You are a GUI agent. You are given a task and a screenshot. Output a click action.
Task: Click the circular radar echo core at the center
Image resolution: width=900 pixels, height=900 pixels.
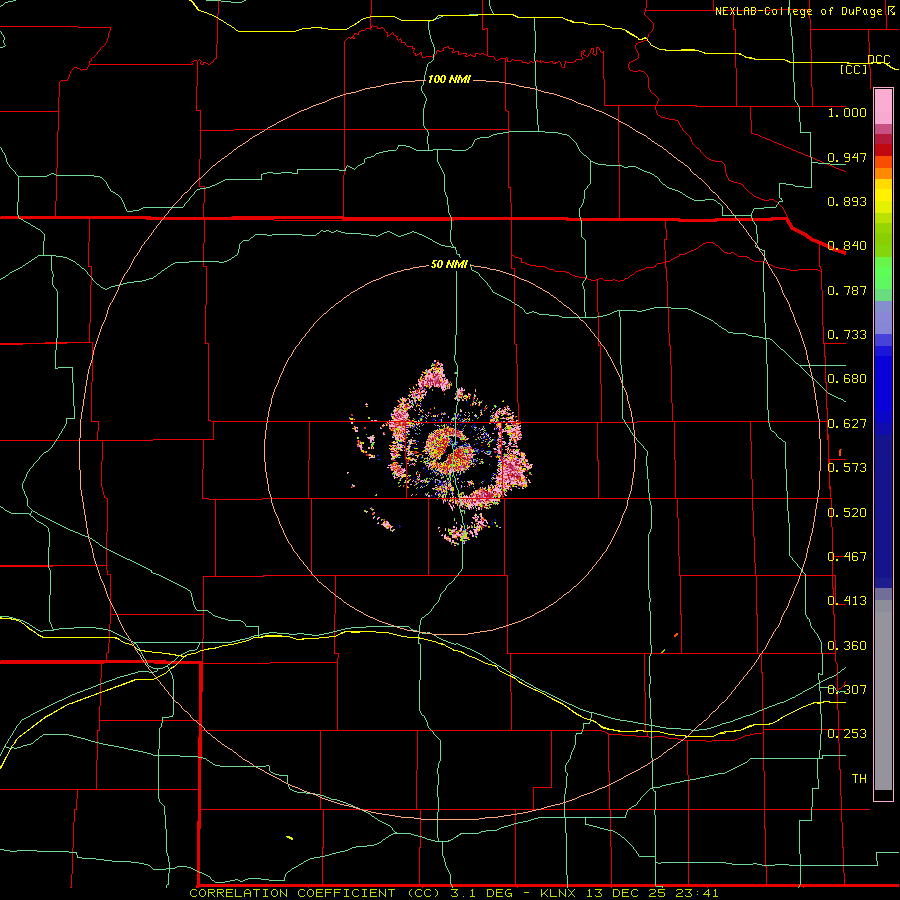coord(450,450)
